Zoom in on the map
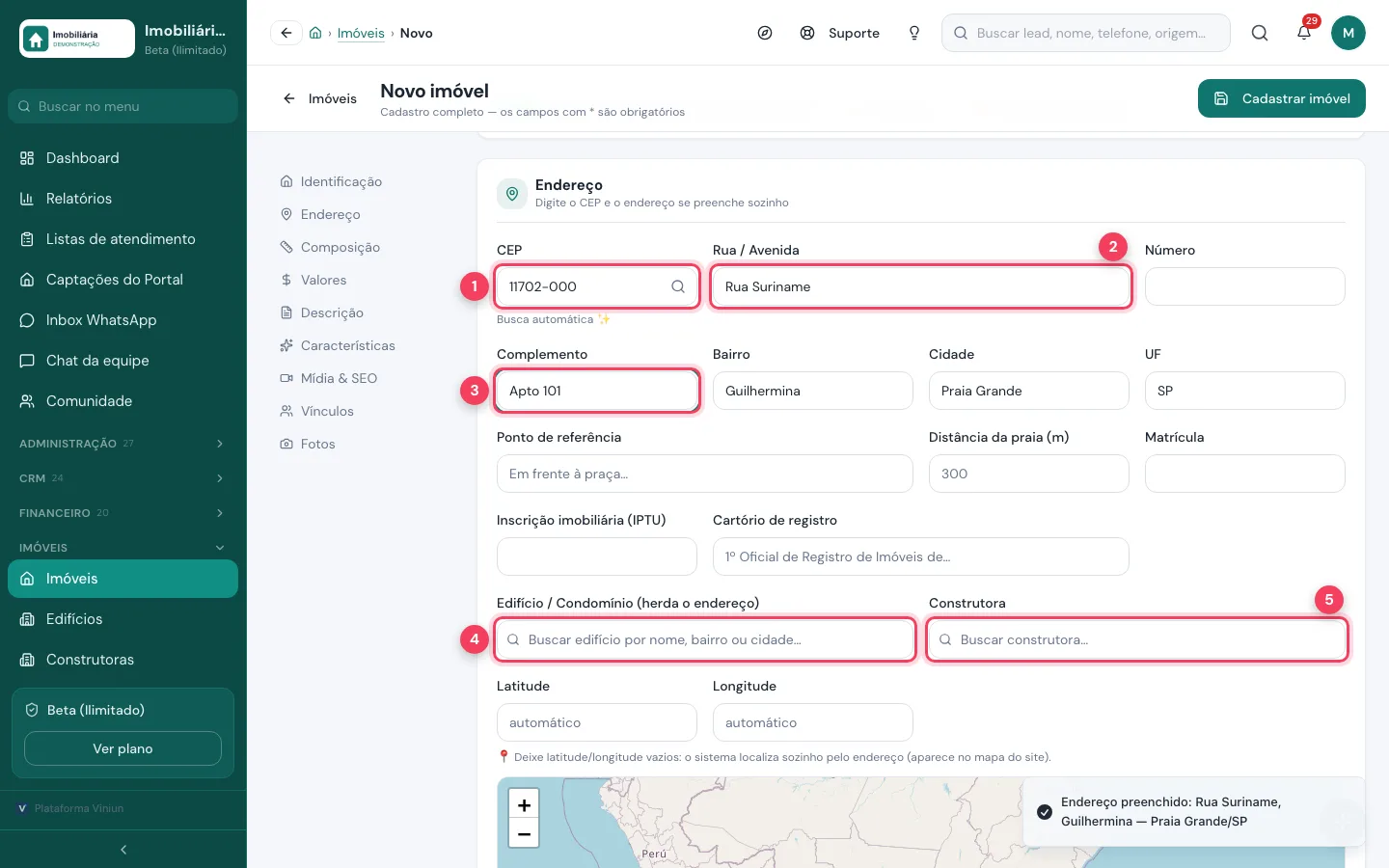The width and height of the screenshot is (1389, 868). [x=524, y=805]
